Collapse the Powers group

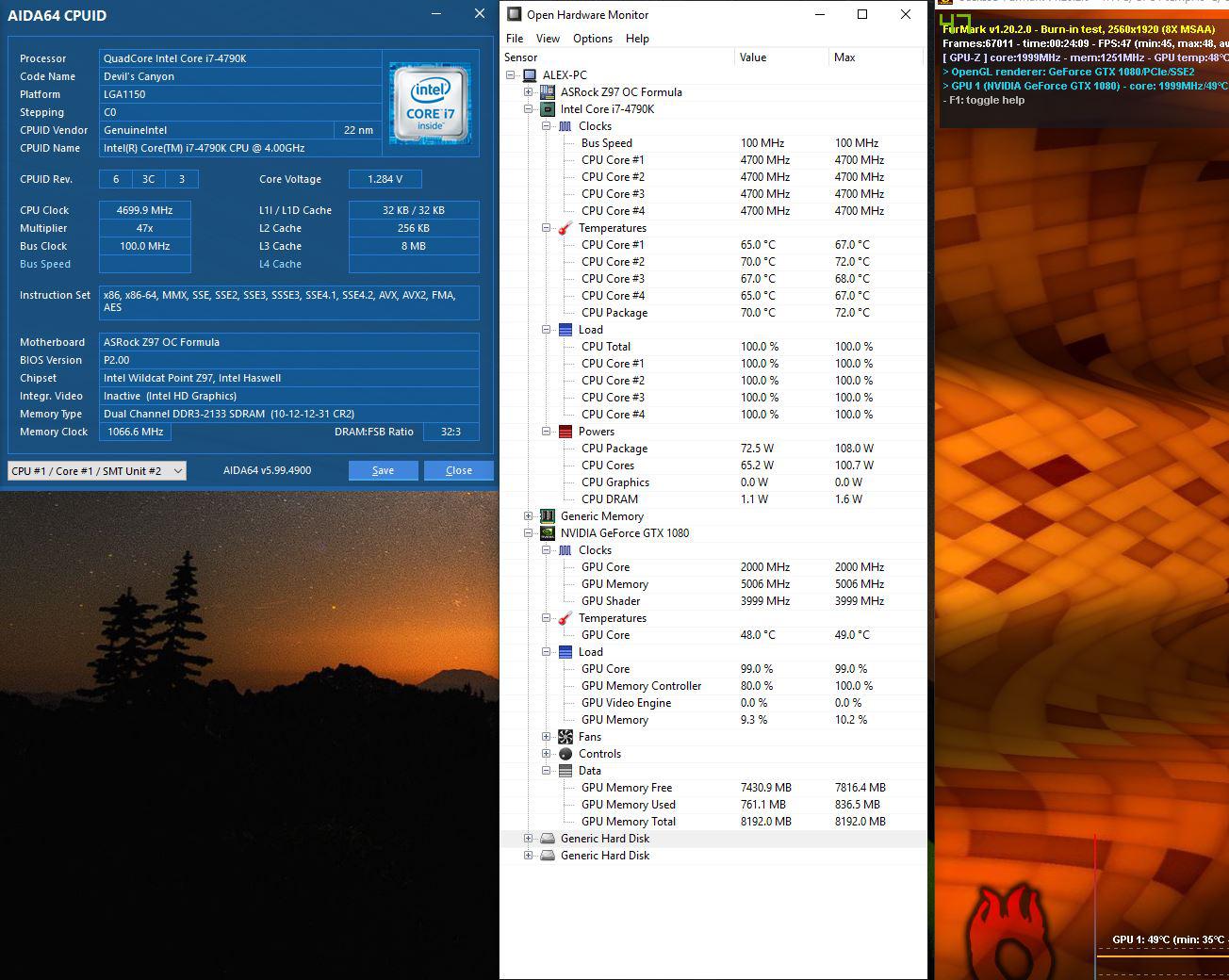[546, 432]
